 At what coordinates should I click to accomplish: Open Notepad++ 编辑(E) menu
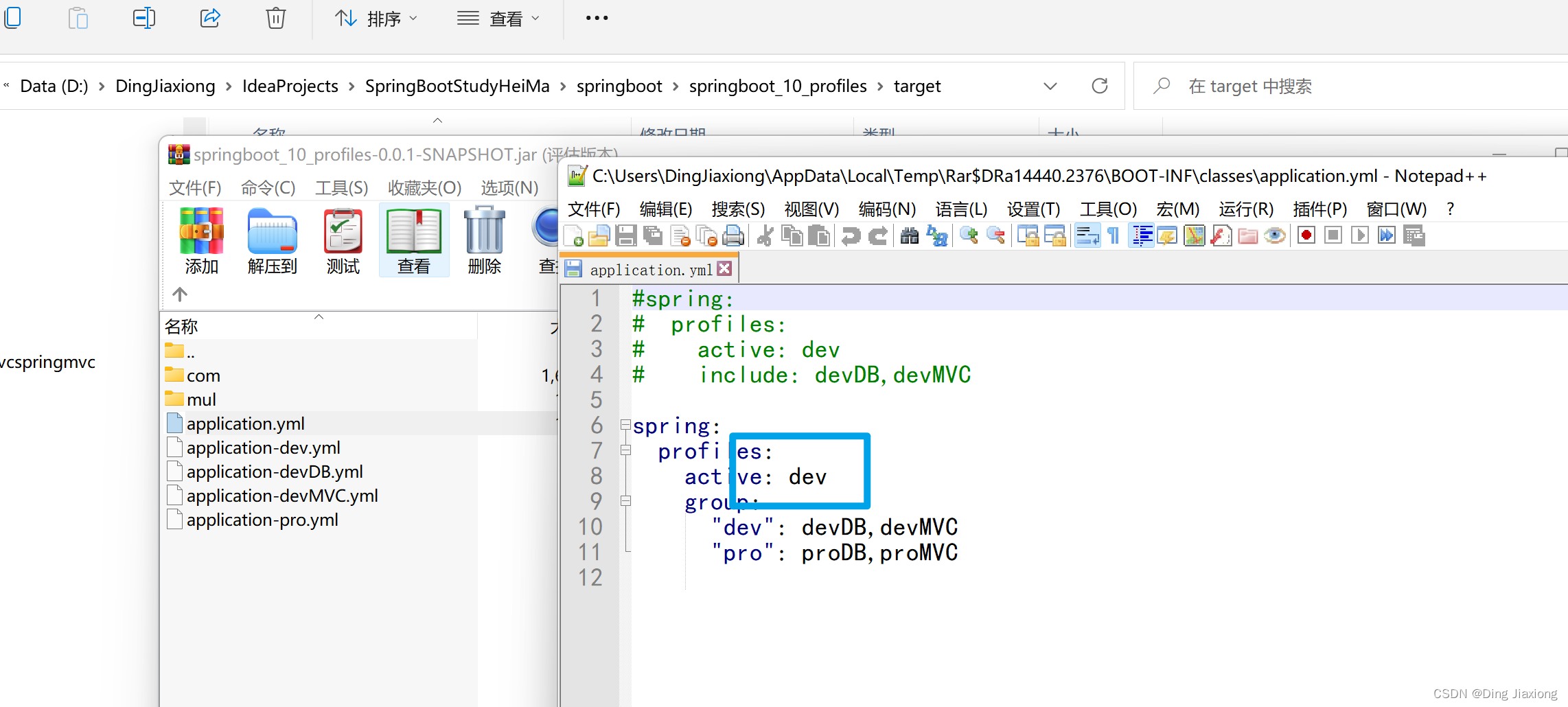pos(666,209)
